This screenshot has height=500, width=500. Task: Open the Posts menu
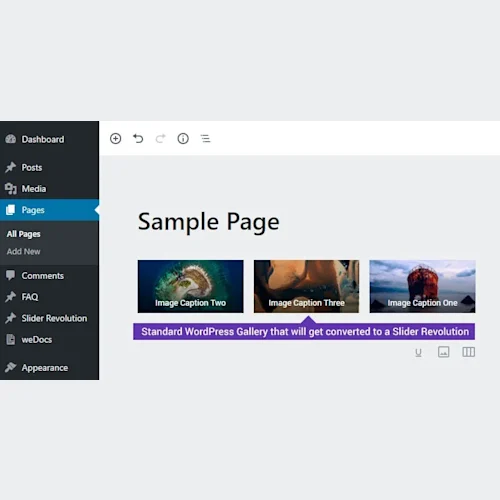pos(32,167)
